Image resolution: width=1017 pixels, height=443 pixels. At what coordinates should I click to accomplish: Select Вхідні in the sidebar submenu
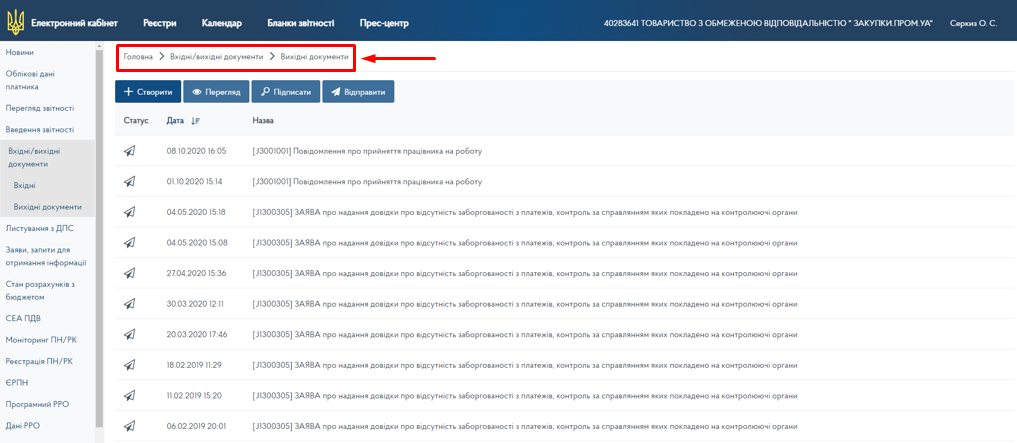click(x=25, y=186)
